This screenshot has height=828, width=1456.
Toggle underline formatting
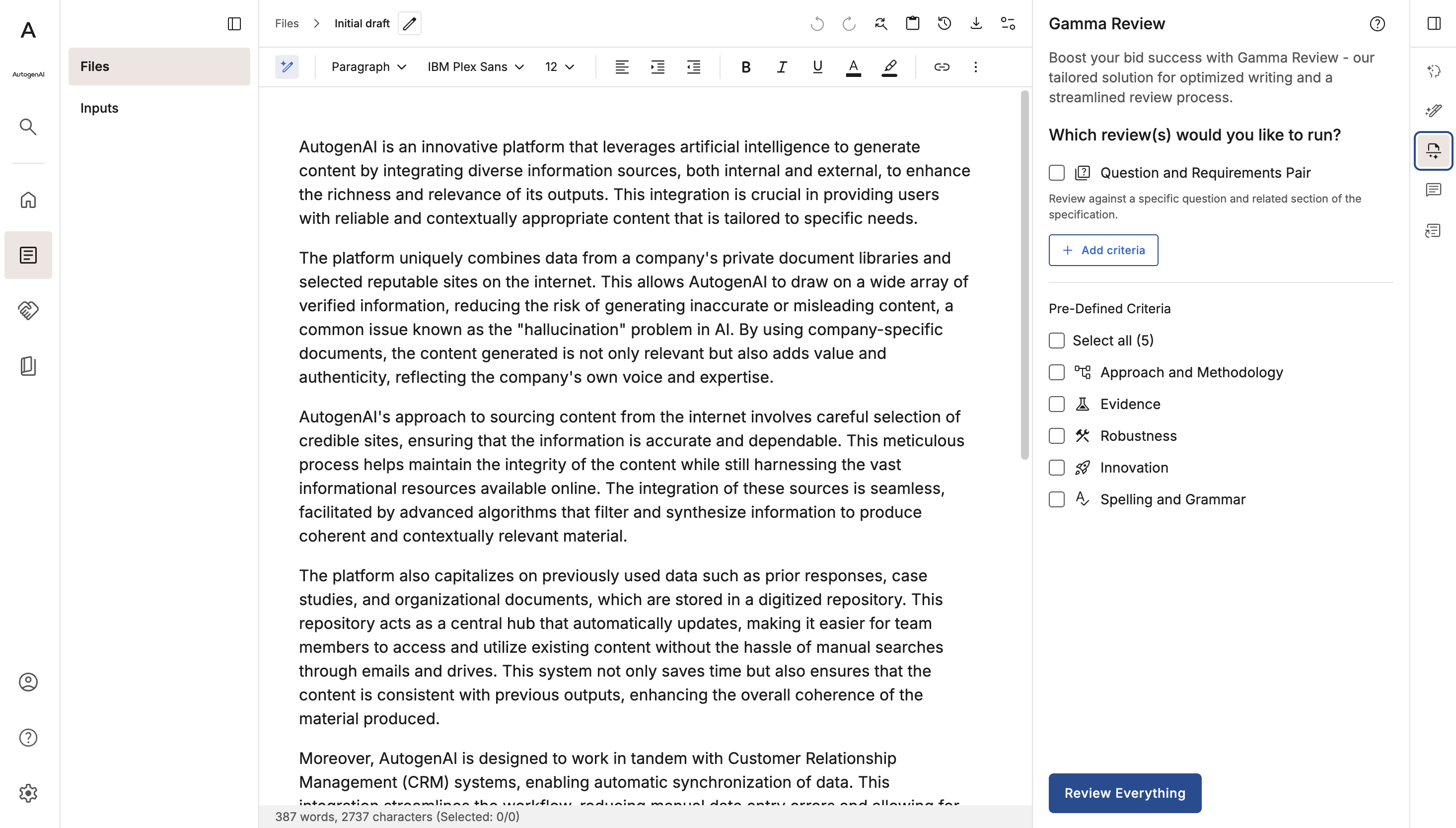coord(818,67)
